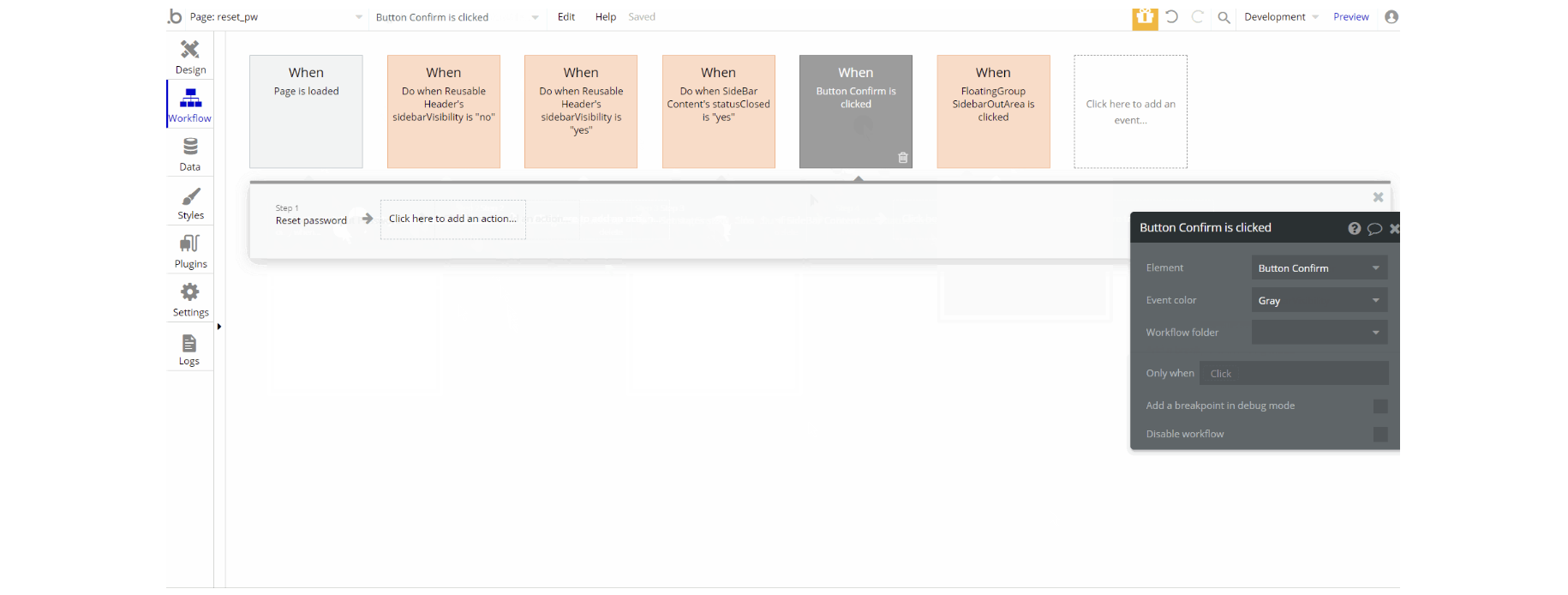The height and width of the screenshot is (595, 1568).
Task: Enable breakpoint in debug mode checkbox
Action: tap(1380, 406)
